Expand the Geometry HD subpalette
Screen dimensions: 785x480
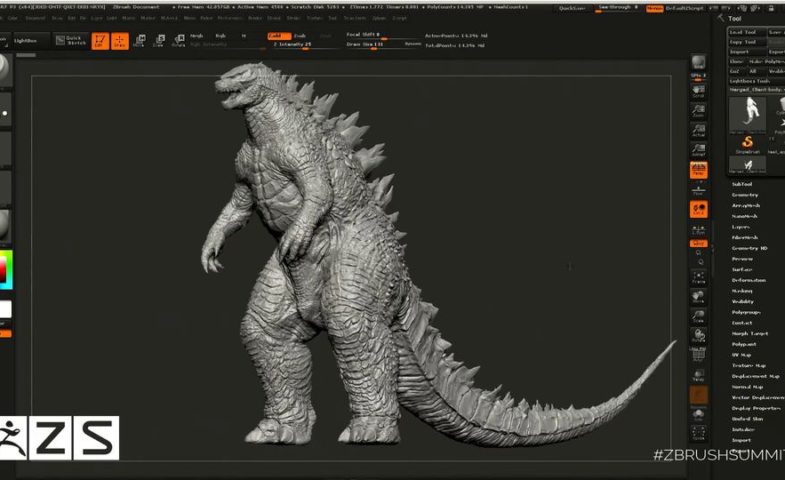[x=749, y=248]
